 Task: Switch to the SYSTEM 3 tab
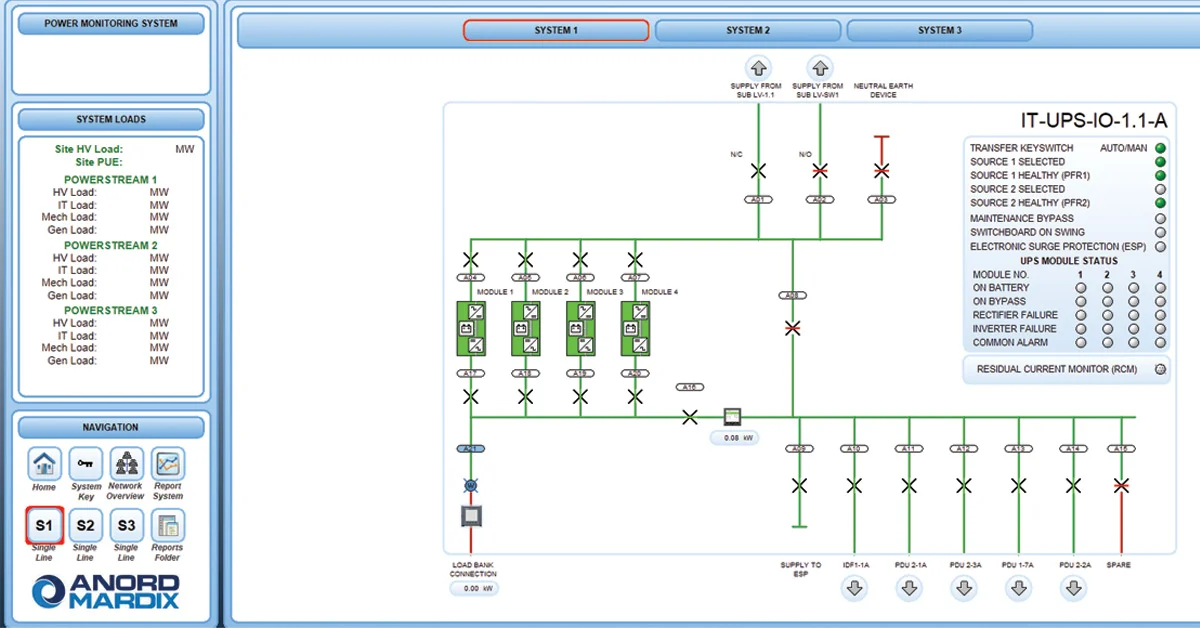tap(939, 30)
